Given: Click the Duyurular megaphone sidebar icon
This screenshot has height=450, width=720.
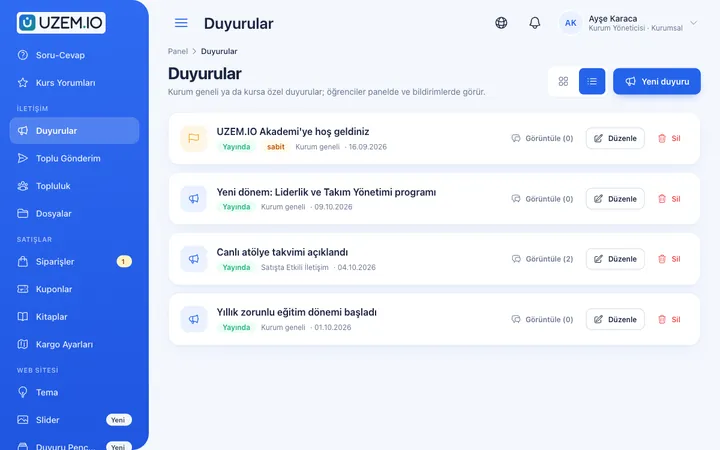Looking at the screenshot, I should pyautogui.click(x=22, y=131).
